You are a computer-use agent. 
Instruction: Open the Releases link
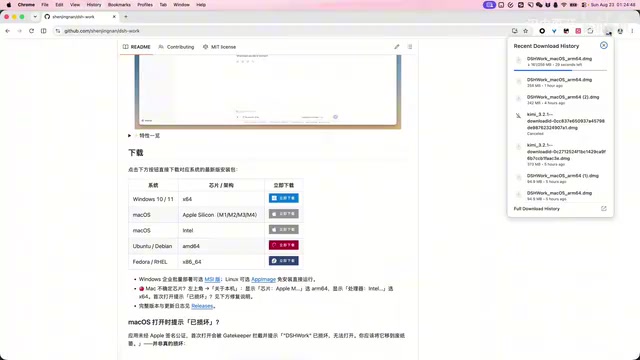(x=202, y=306)
